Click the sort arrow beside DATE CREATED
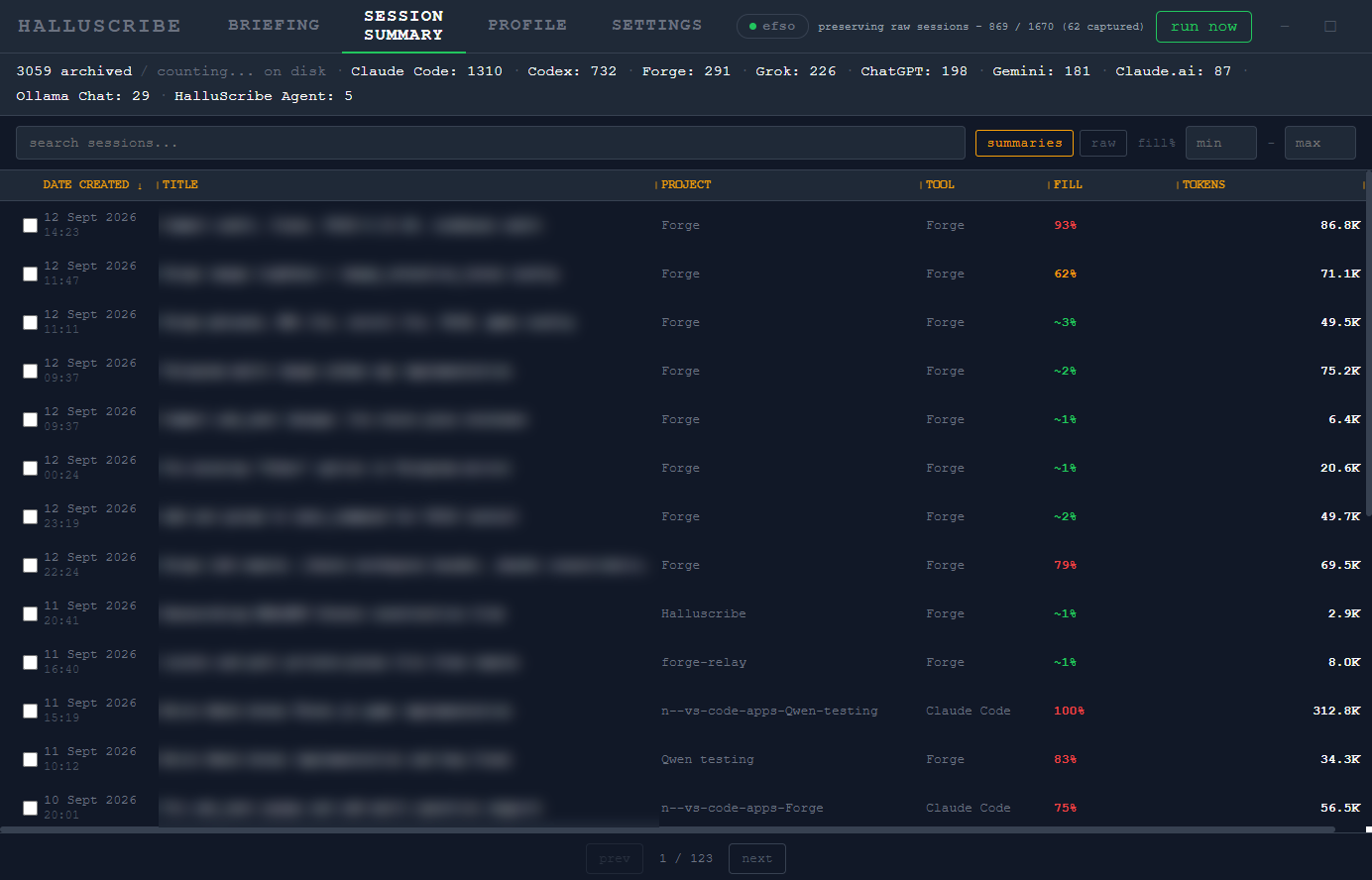Viewport: 1372px width, 880px height. [140, 185]
